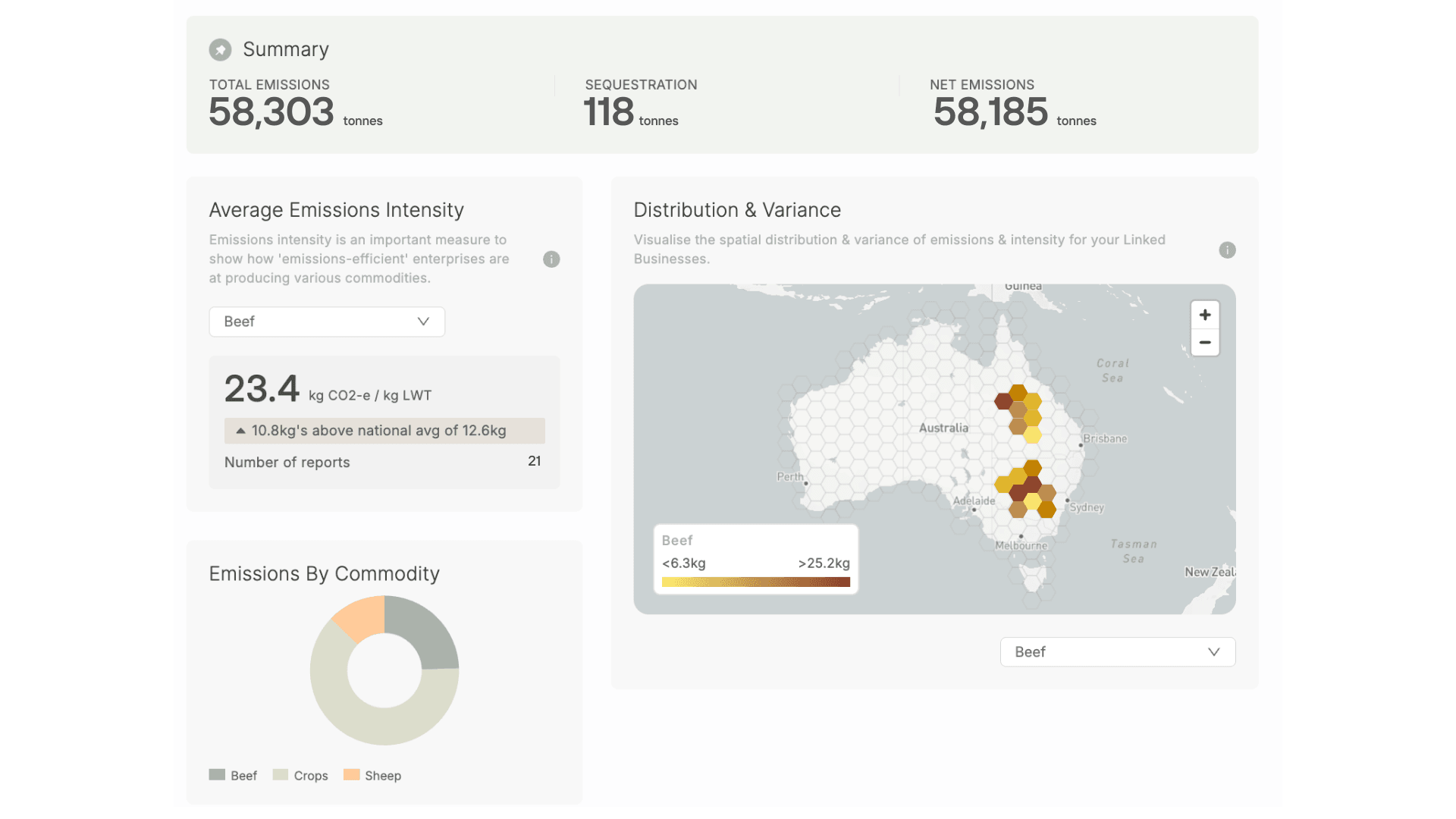The height and width of the screenshot is (819, 1456).
Task: Click the Sydney city label on map
Action: [1086, 508]
